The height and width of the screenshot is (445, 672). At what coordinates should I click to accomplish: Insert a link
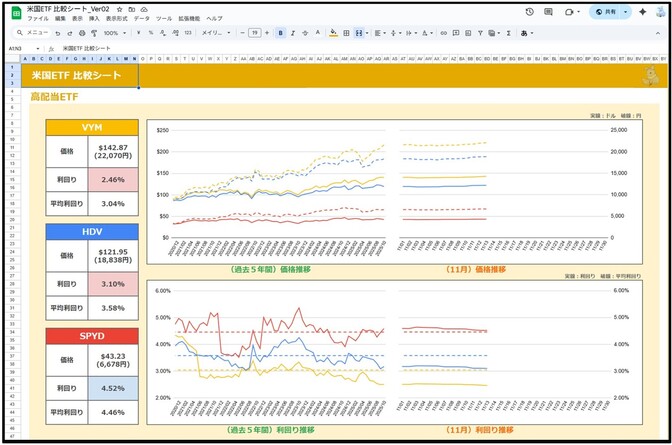(444, 33)
